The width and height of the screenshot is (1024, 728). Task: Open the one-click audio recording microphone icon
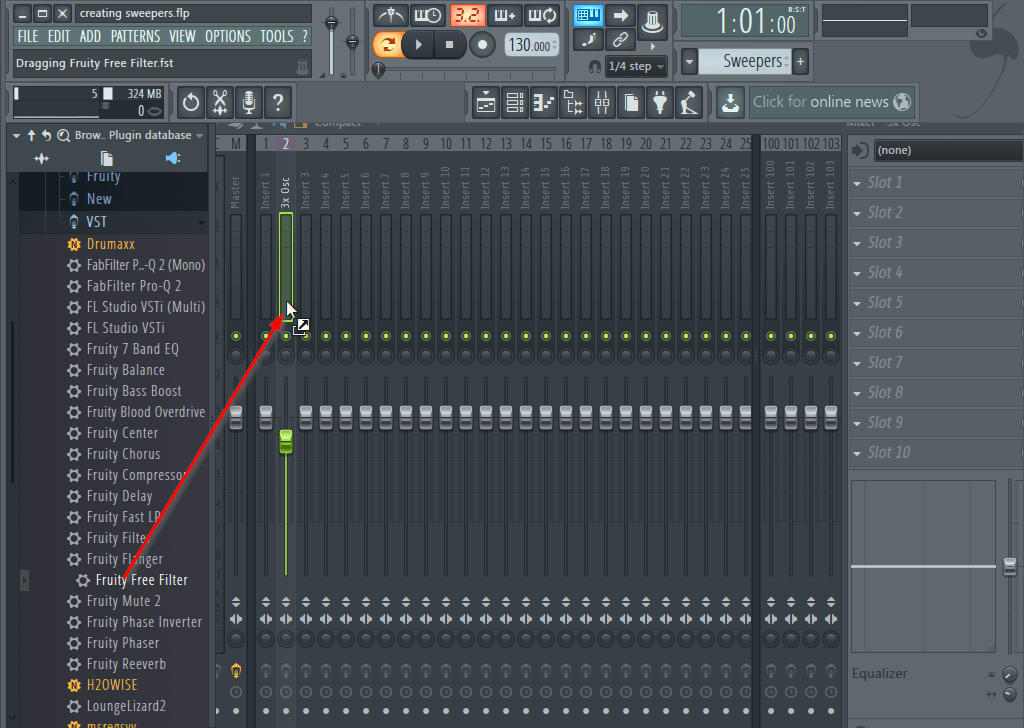pyautogui.click(x=249, y=103)
